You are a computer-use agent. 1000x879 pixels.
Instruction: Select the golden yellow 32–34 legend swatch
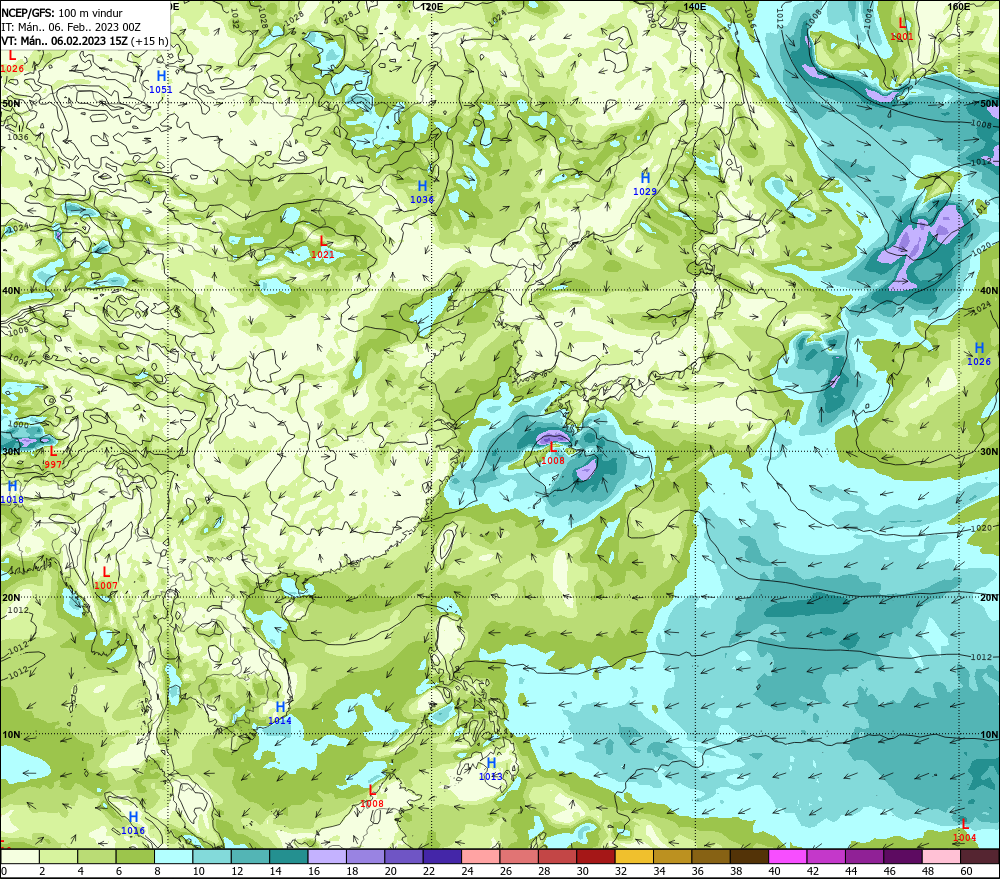(x=635, y=856)
